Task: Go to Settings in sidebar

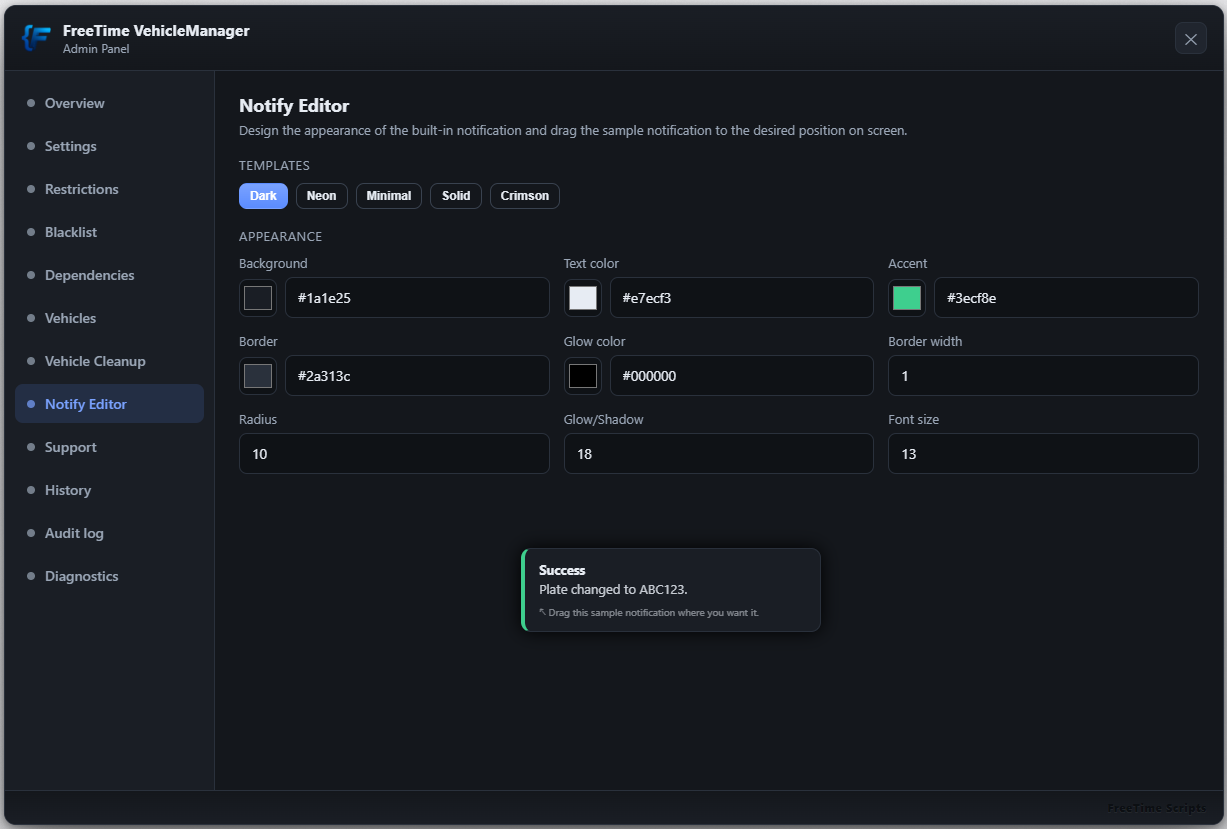Action: click(x=109, y=146)
